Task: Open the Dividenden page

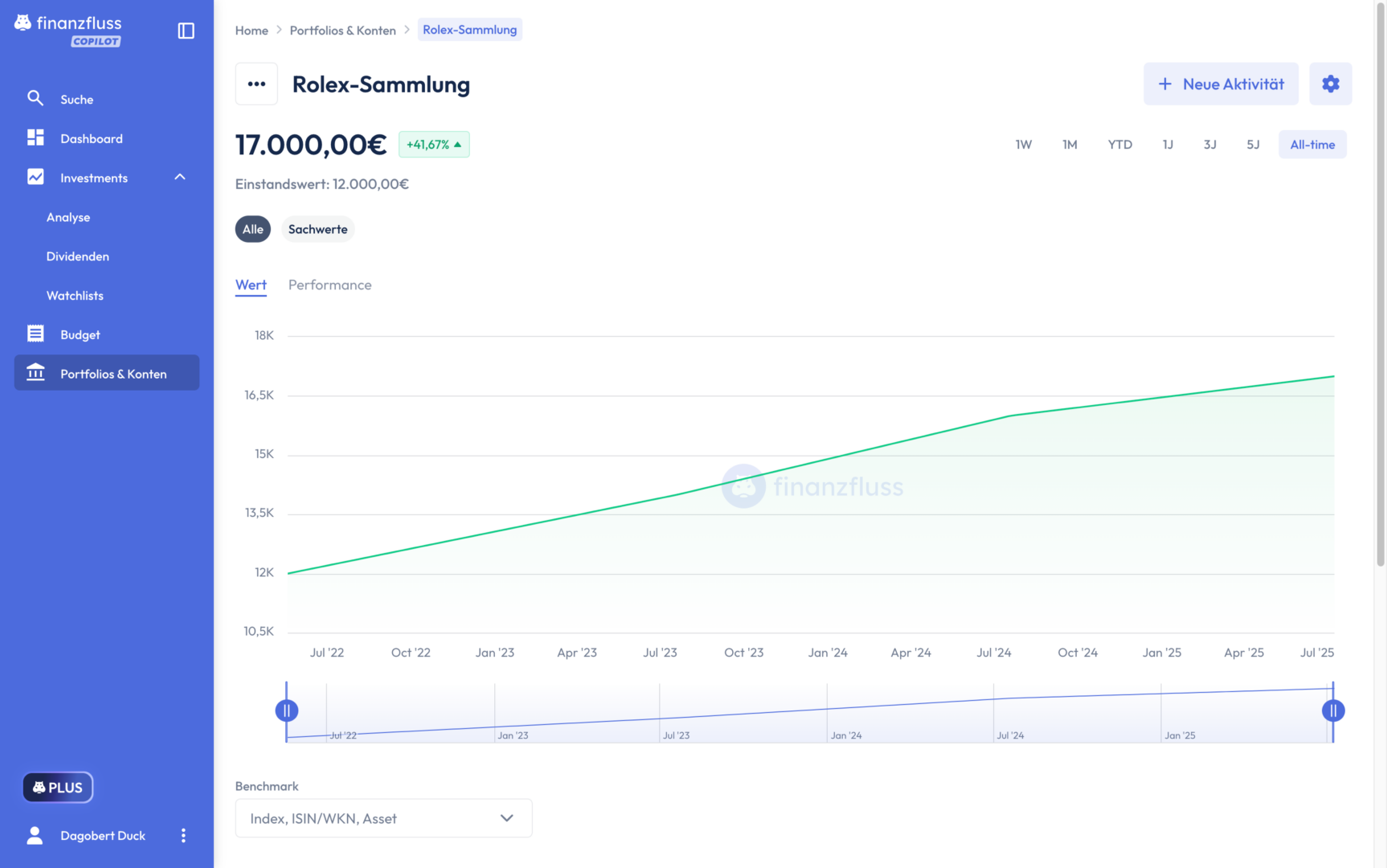Action: (78, 256)
